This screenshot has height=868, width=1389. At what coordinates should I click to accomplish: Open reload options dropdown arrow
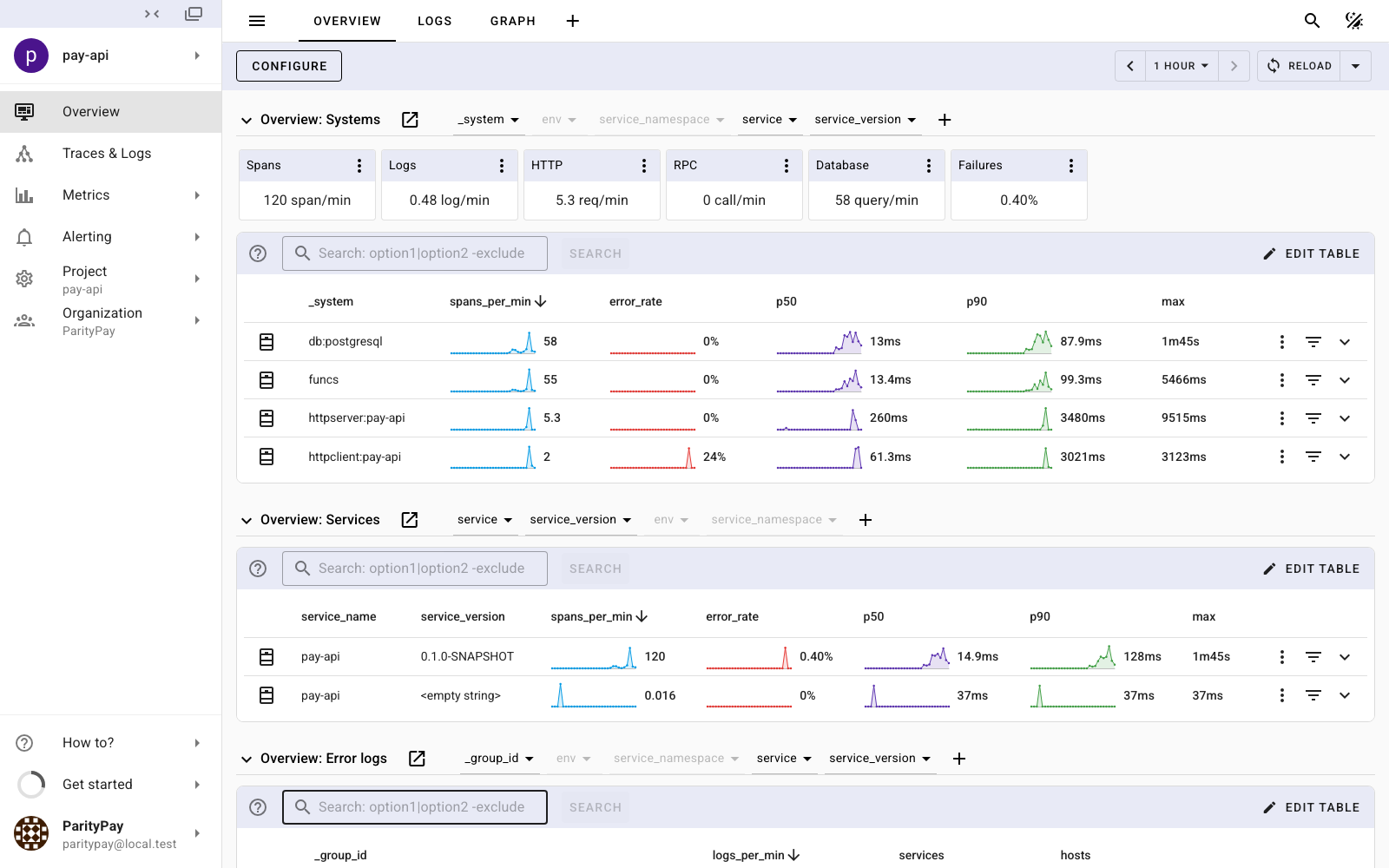coord(1355,66)
